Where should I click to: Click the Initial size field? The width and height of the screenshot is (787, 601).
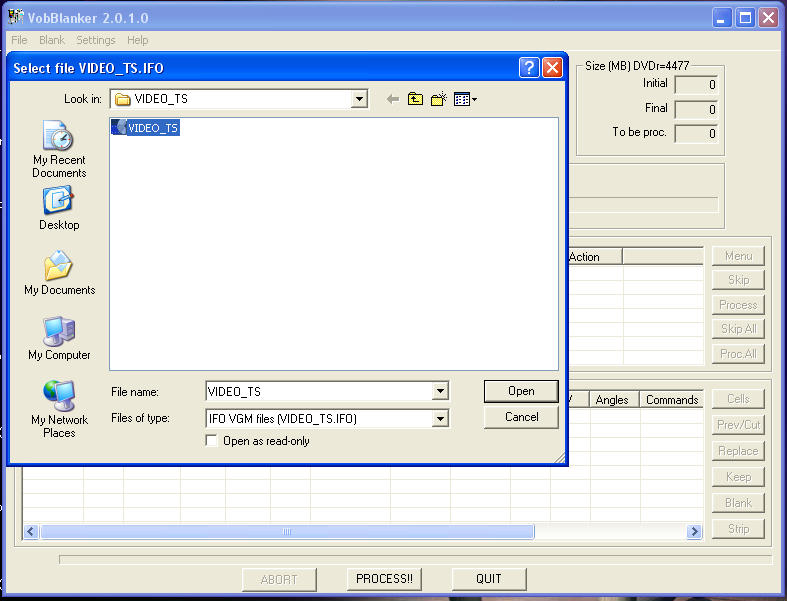click(x=696, y=84)
